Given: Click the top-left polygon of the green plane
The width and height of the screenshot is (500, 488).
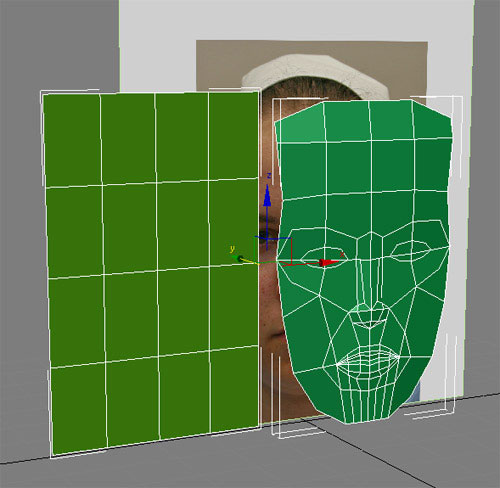Looking at the screenshot, I should click(x=73, y=140).
